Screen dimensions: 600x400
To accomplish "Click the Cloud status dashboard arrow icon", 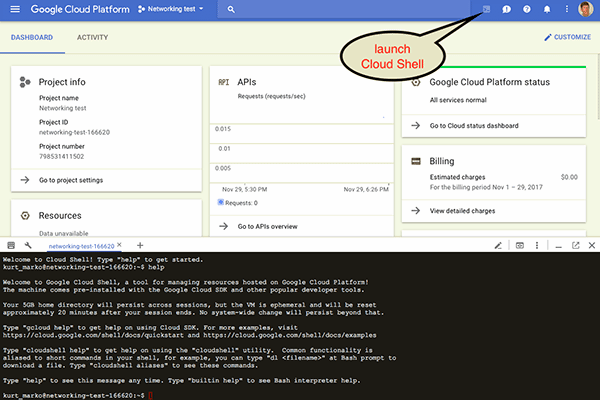I will tap(416, 126).
